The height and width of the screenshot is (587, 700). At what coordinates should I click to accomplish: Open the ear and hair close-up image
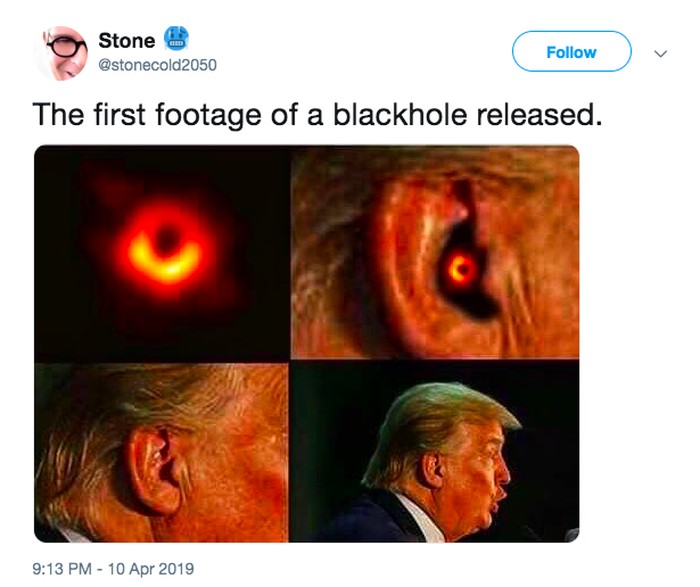tap(161, 452)
